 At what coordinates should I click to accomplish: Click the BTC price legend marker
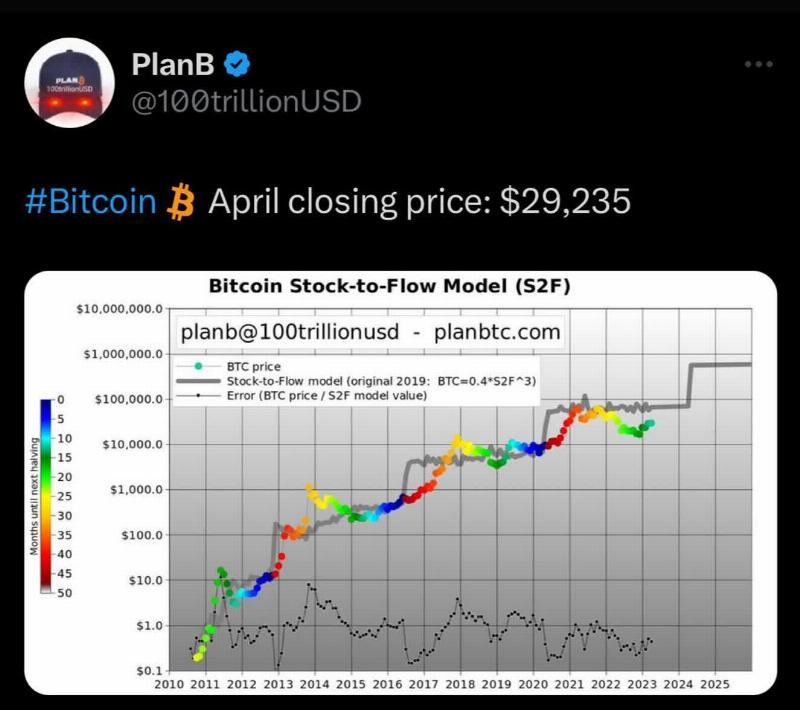click(x=199, y=366)
